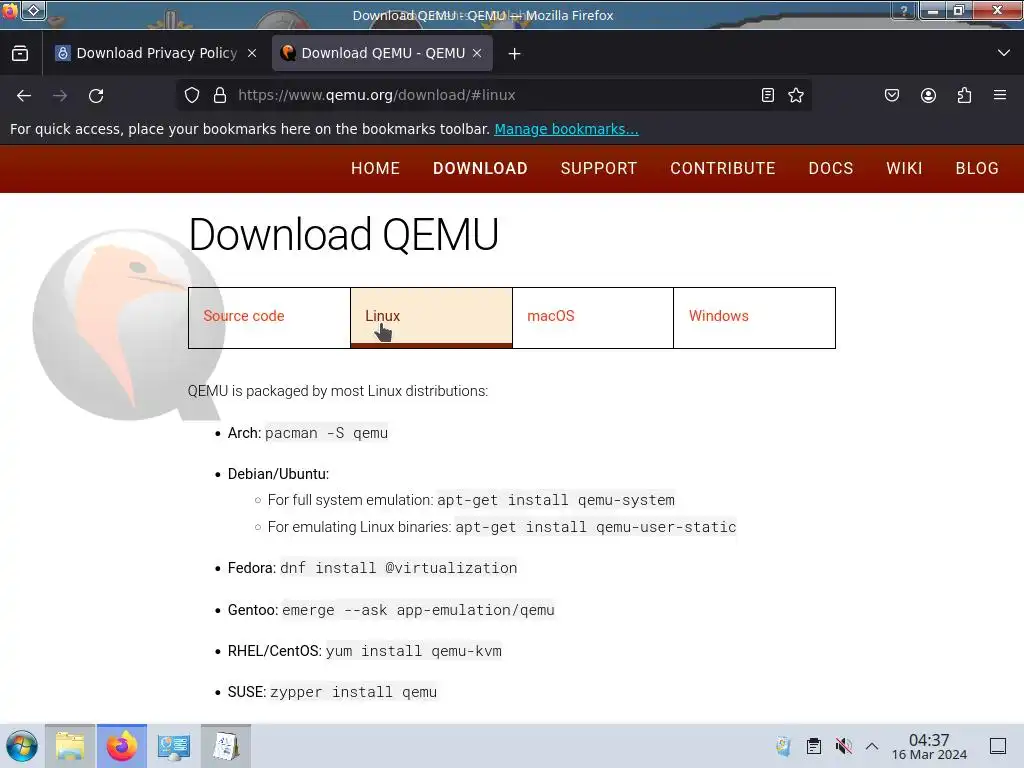Image resolution: width=1024 pixels, height=768 pixels.
Task: Open extensions puzzle icon
Action: 964,95
